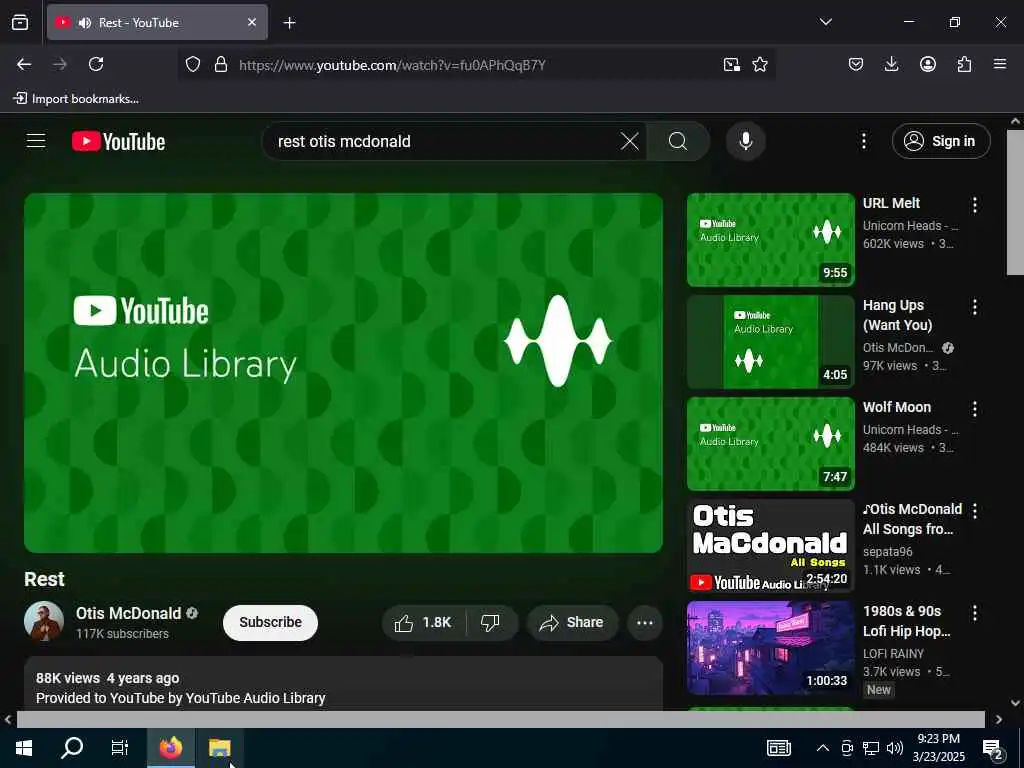
Task: Click the main video player
Action: 344,373
